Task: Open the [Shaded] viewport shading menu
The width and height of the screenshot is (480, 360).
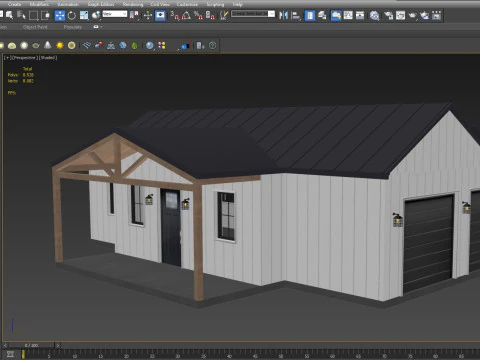Action: [x=48, y=58]
